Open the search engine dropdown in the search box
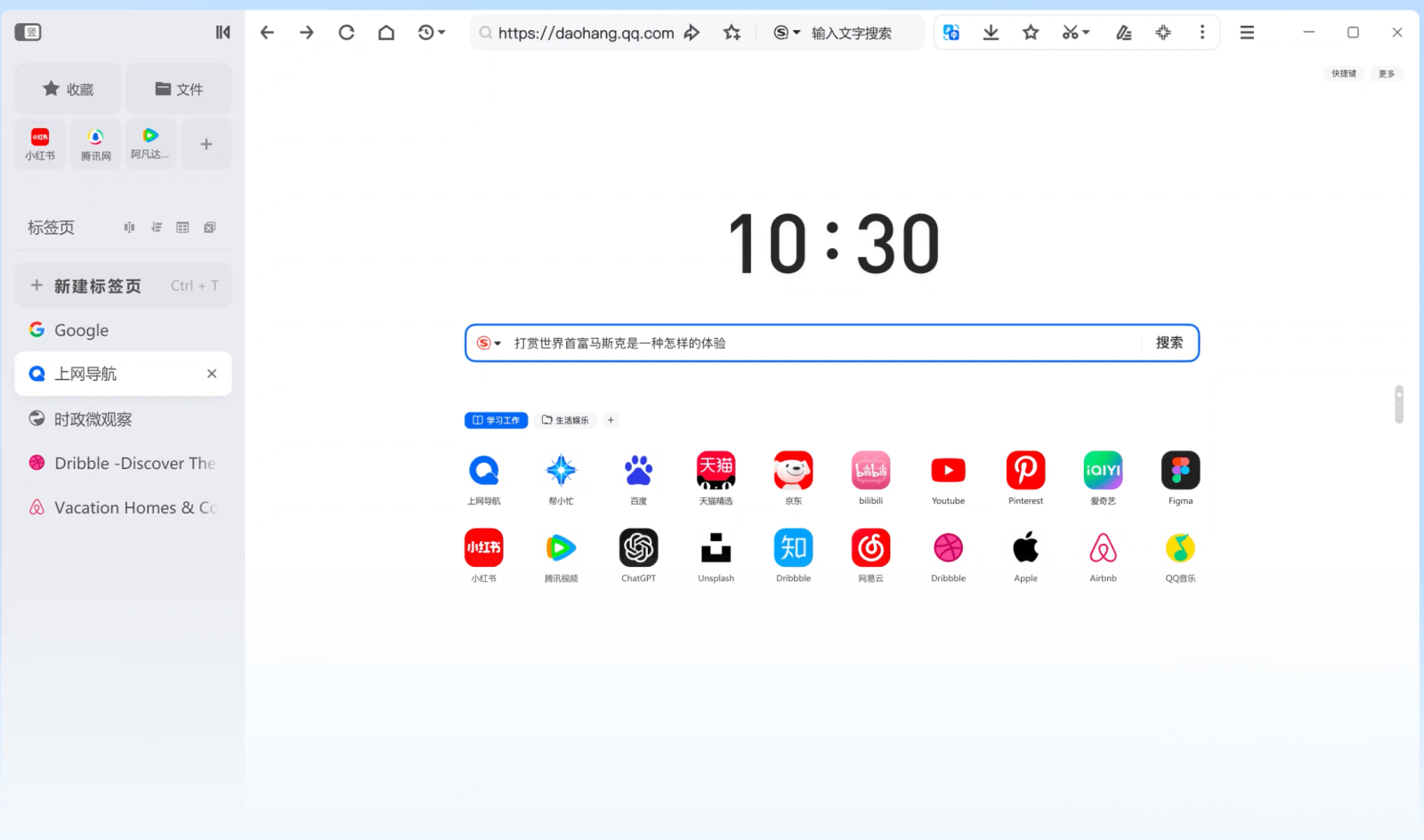The width and height of the screenshot is (1424, 840). (489, 343)
